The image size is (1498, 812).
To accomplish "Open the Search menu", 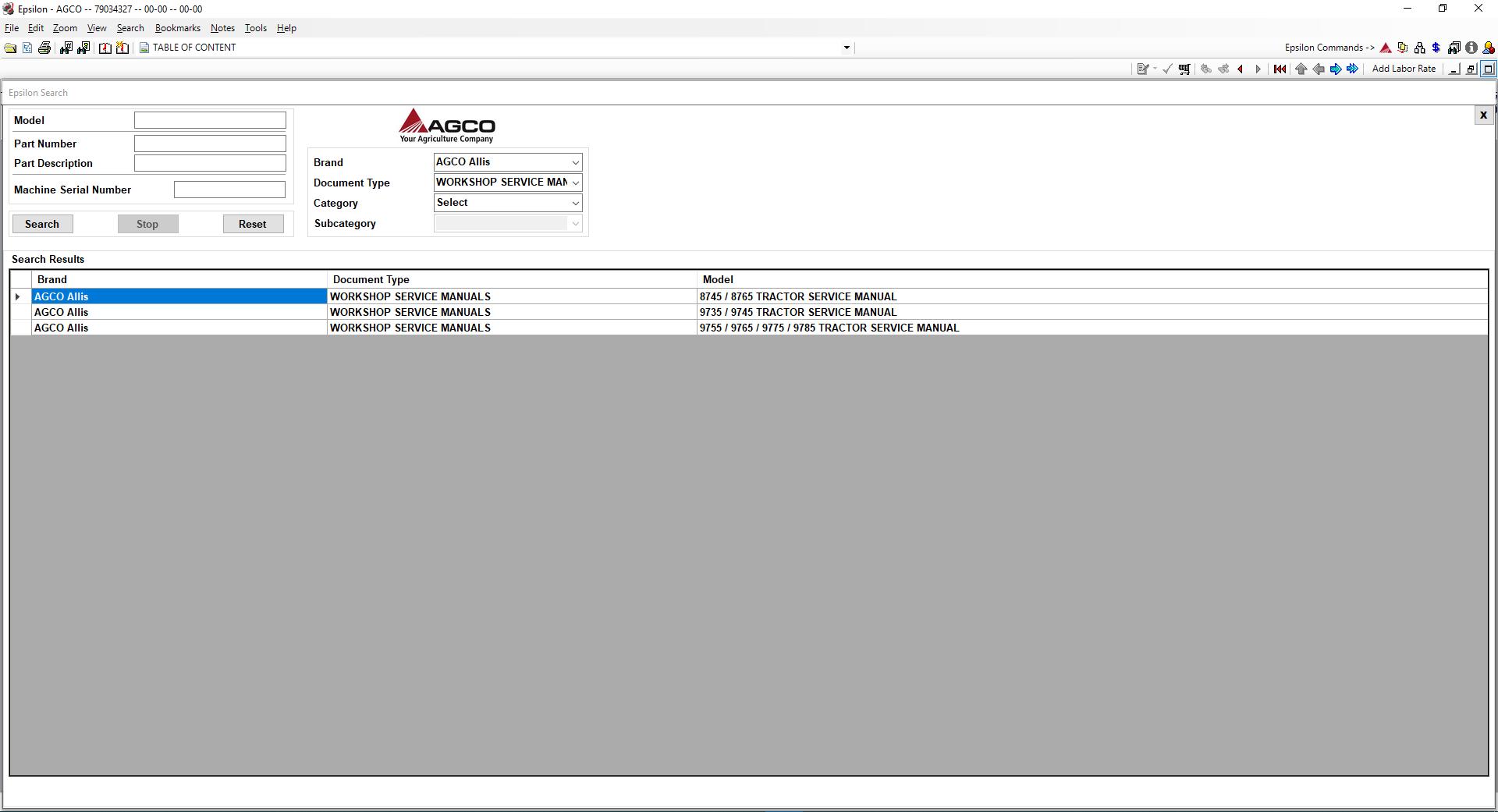I will 130,28.
